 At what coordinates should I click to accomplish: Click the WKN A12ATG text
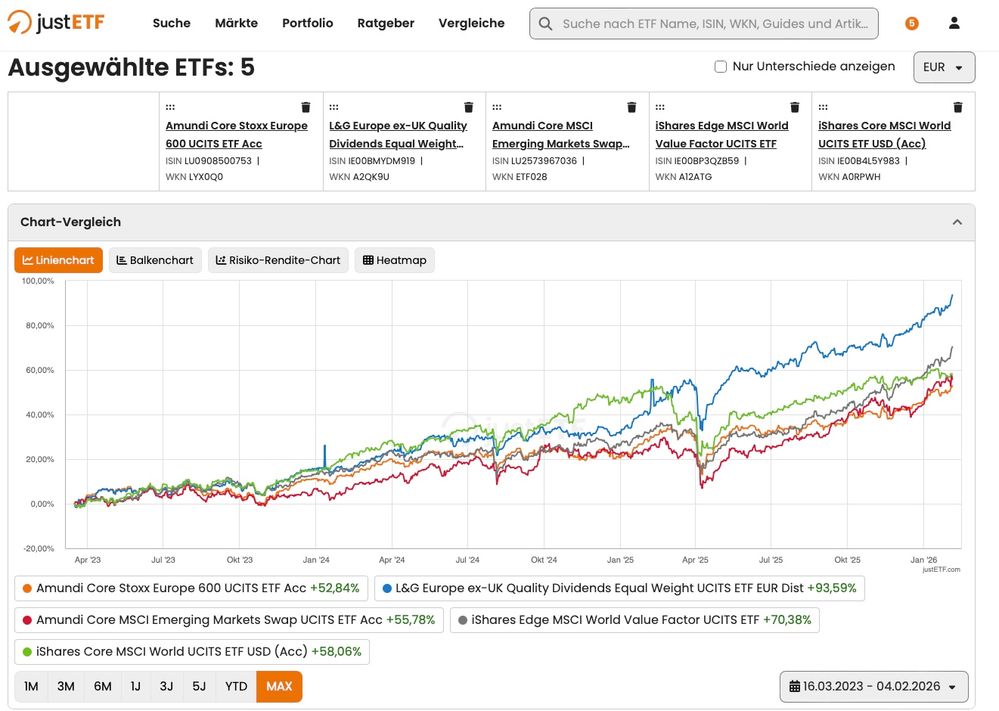(x=684, y=177)
